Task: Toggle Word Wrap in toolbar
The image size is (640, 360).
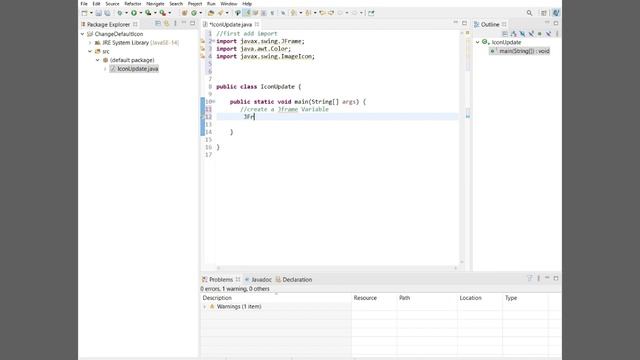Action: (x=255, y=13)
